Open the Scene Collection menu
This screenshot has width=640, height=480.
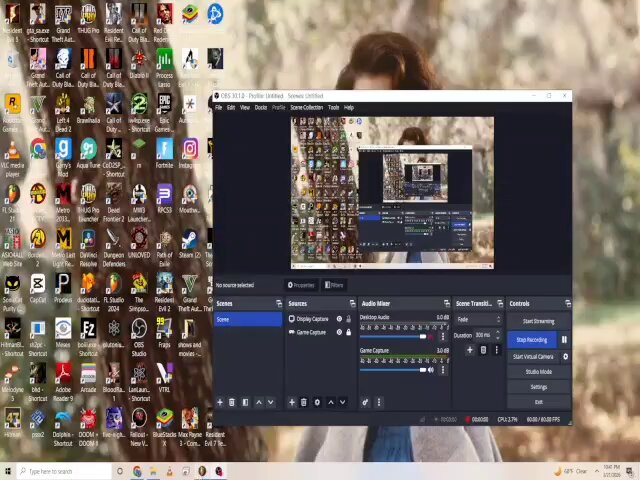(x=307, y=107)
